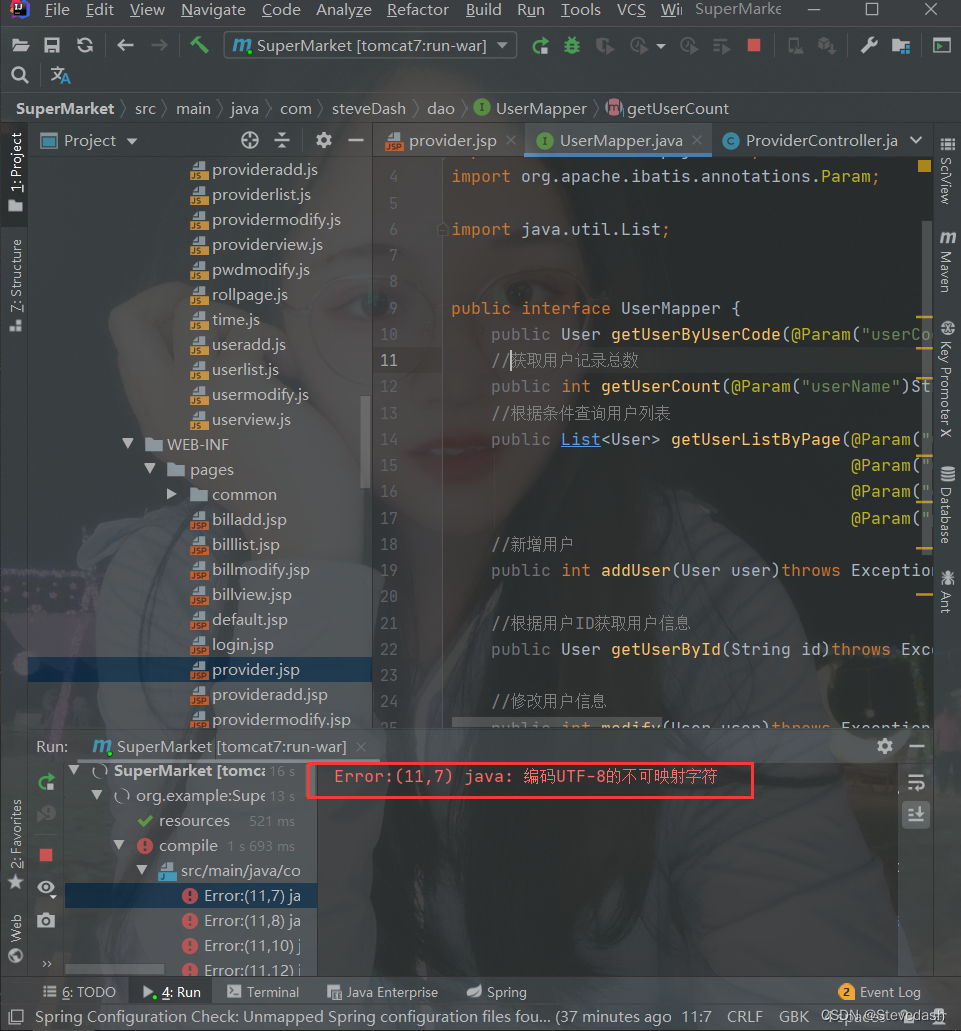Open the run configuration dropdown
Image resolution: width=961 pixels, height=1031 pixels.
(x=503, y=45)
